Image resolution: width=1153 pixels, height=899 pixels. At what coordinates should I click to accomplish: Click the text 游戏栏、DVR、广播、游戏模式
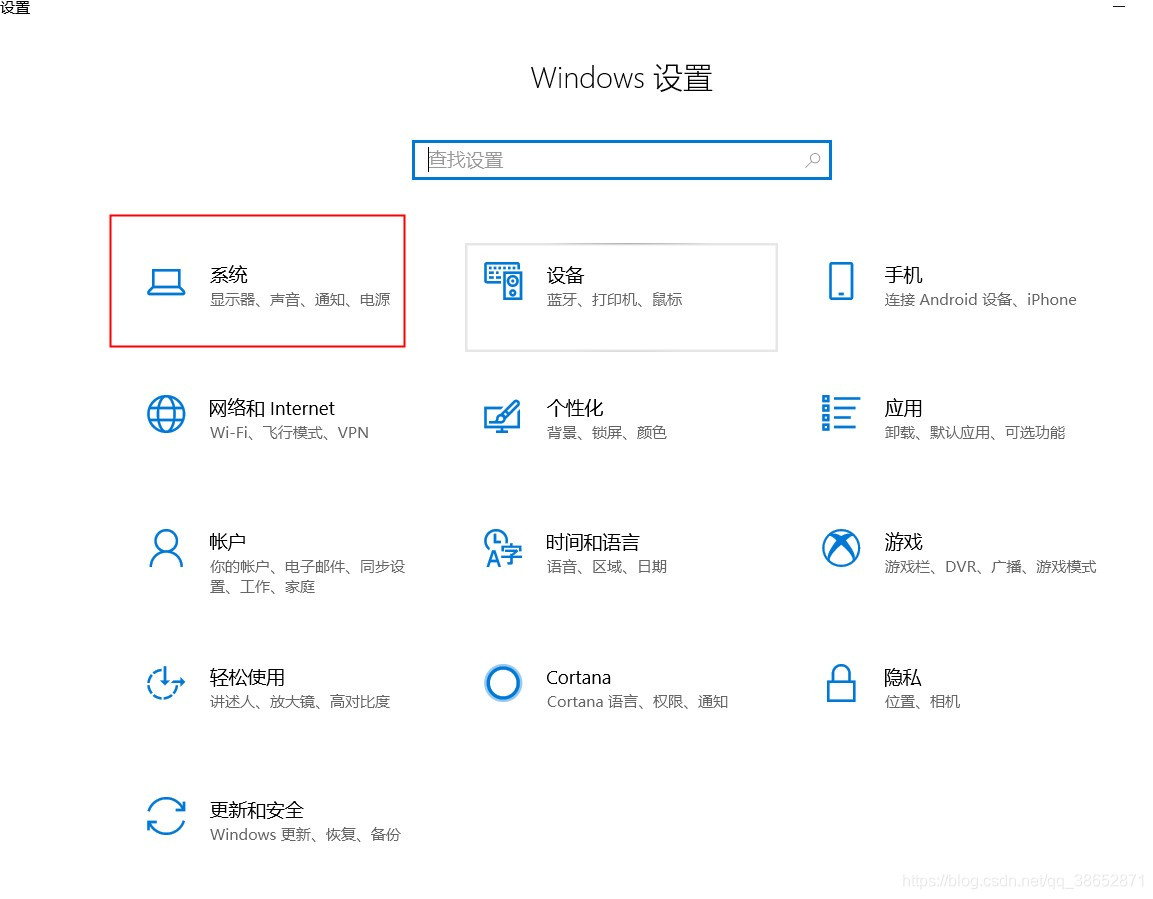990,566
